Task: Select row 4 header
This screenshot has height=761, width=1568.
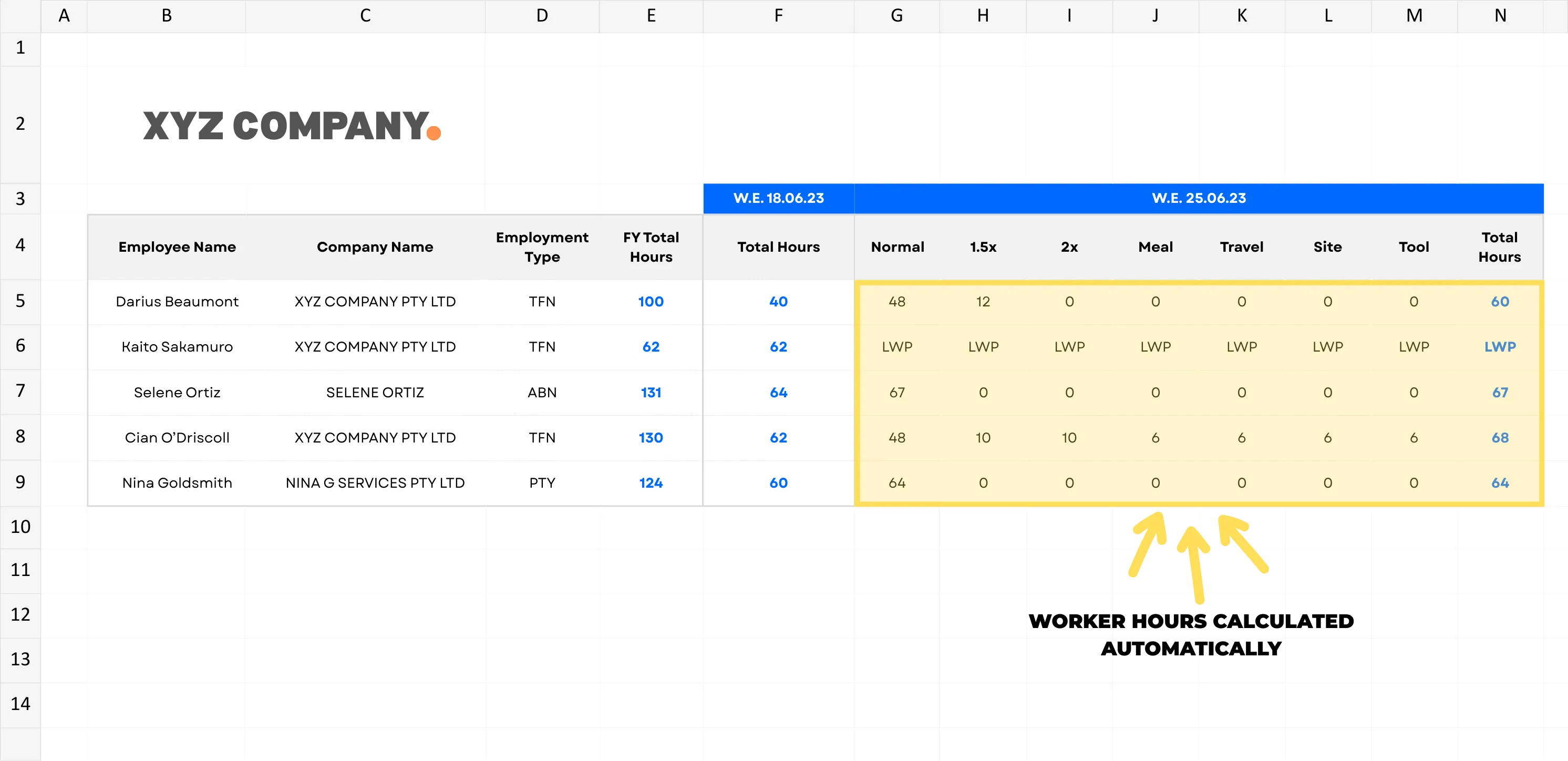Action: click(20, 246)
